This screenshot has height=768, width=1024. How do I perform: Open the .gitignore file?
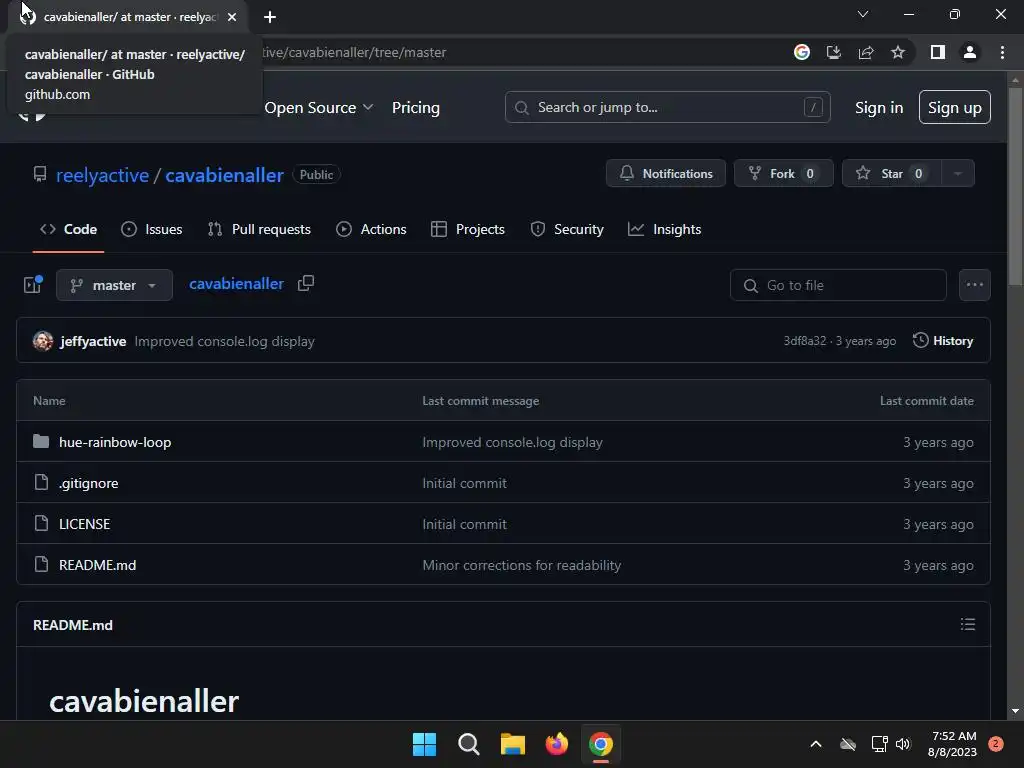[x=88, y=483]
